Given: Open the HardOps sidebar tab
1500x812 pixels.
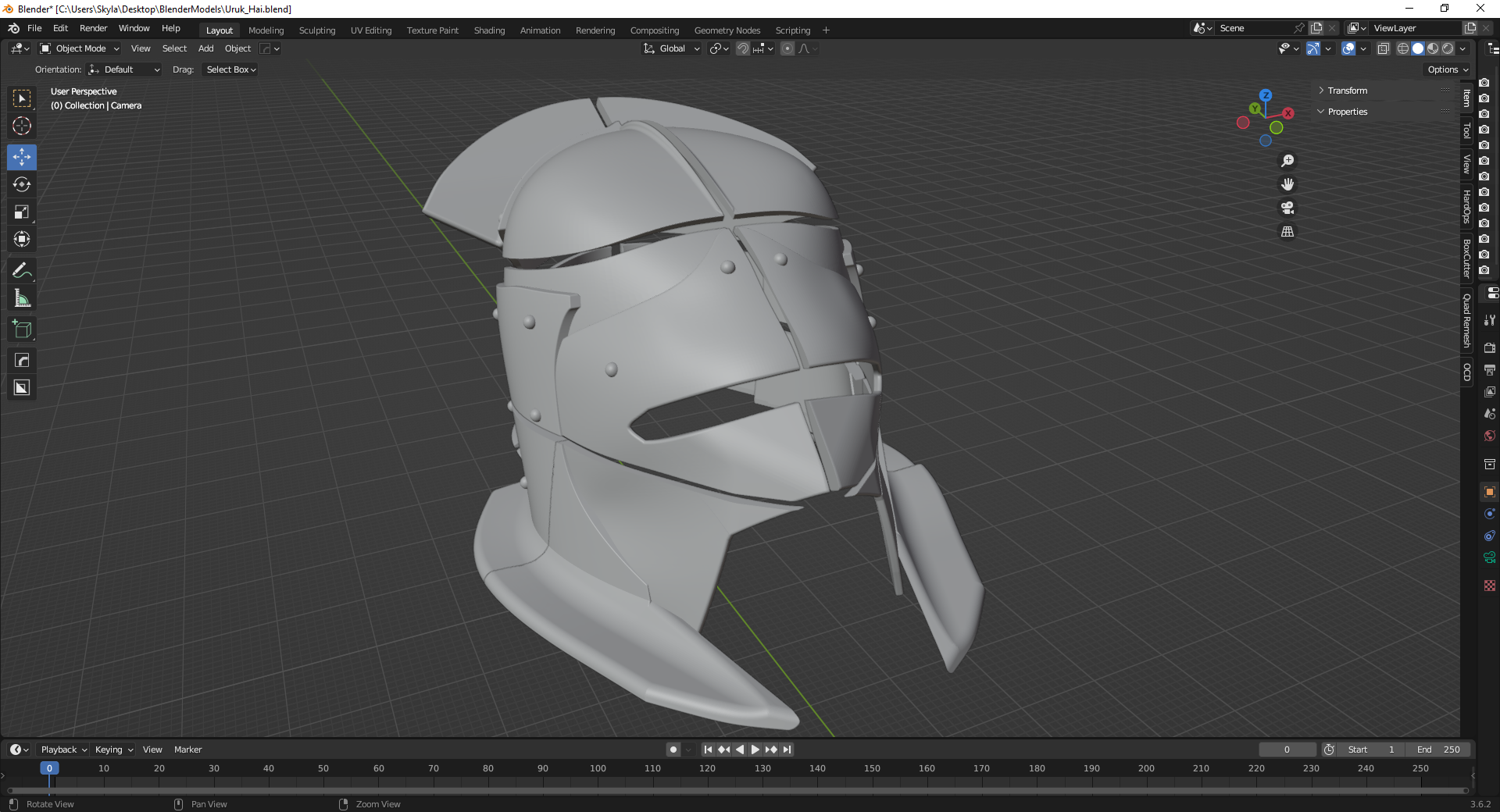Looking at the screenshot, I should [x=1466, y=207].
